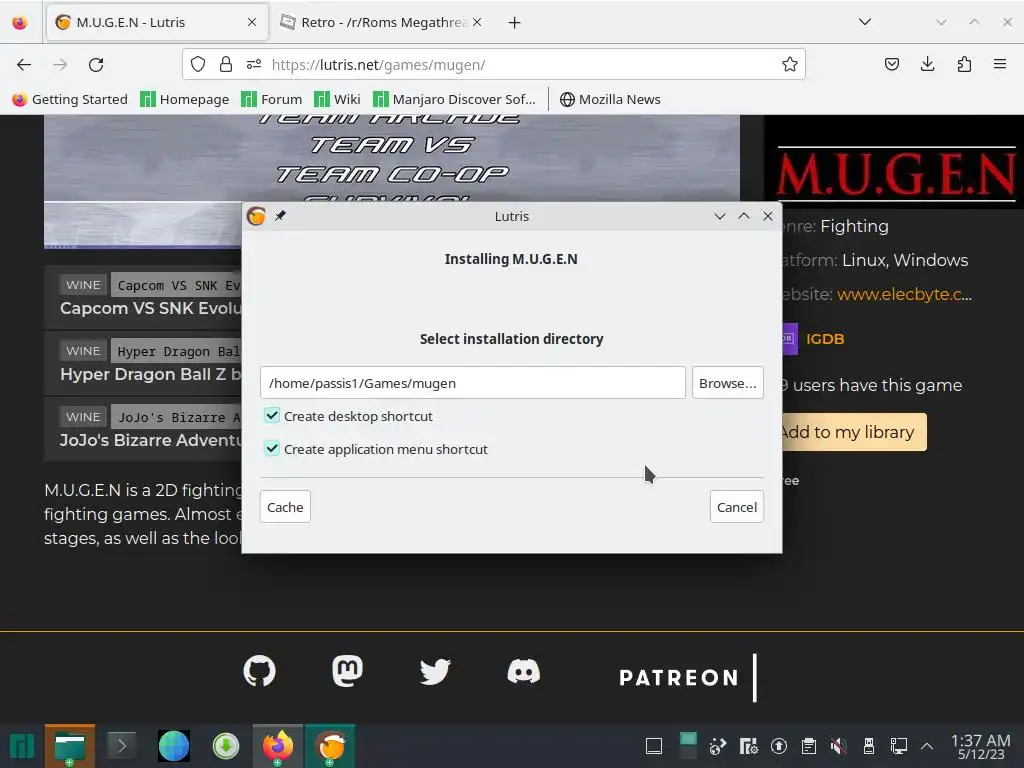This screenshot has width=1024, height=768.
Task: Open the Discord footer icon
Action: (x=524, y=671)
